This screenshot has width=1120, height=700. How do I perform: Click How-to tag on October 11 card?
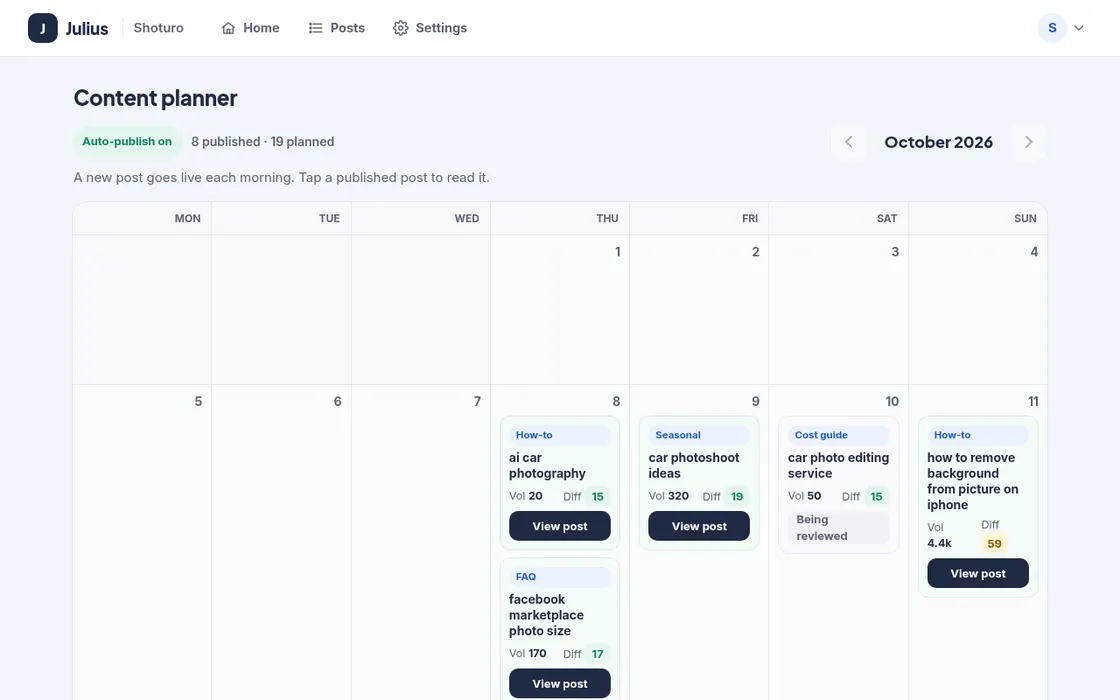978,435
